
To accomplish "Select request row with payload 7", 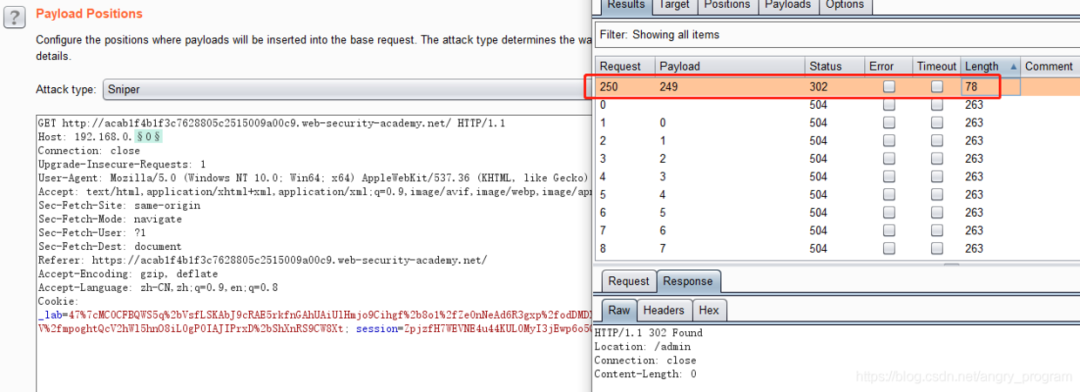I will tap(837, 248).
